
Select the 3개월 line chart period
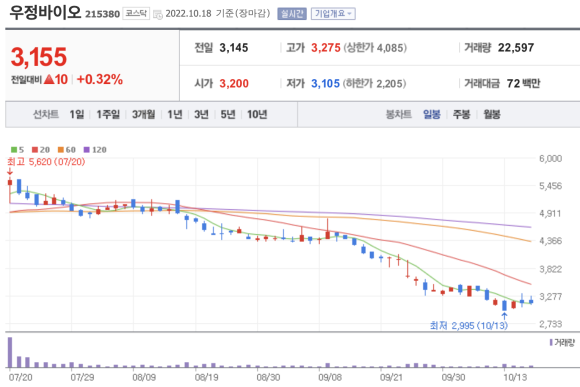[x=144, y=114]
